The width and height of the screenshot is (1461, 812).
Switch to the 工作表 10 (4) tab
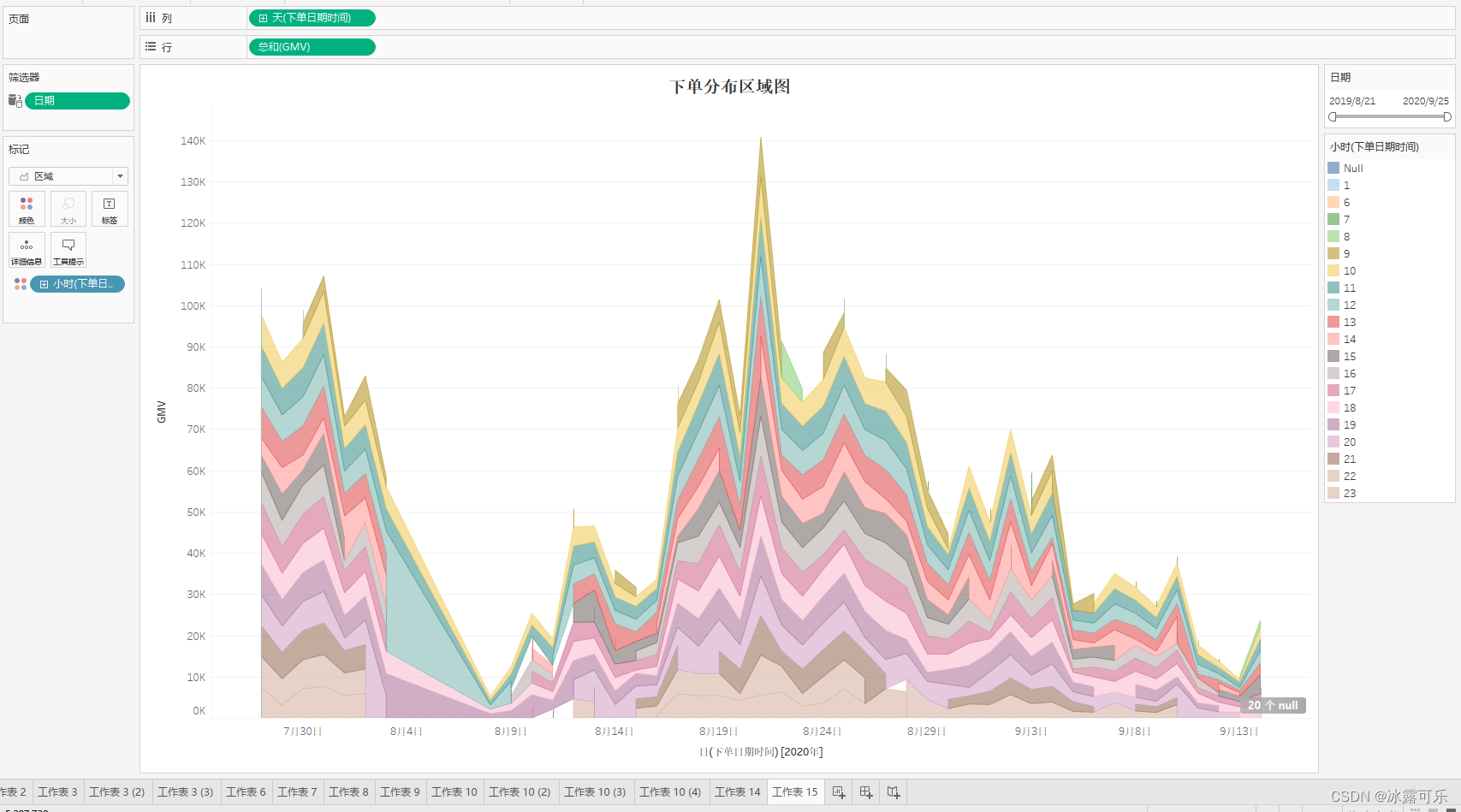click(670, 792)
